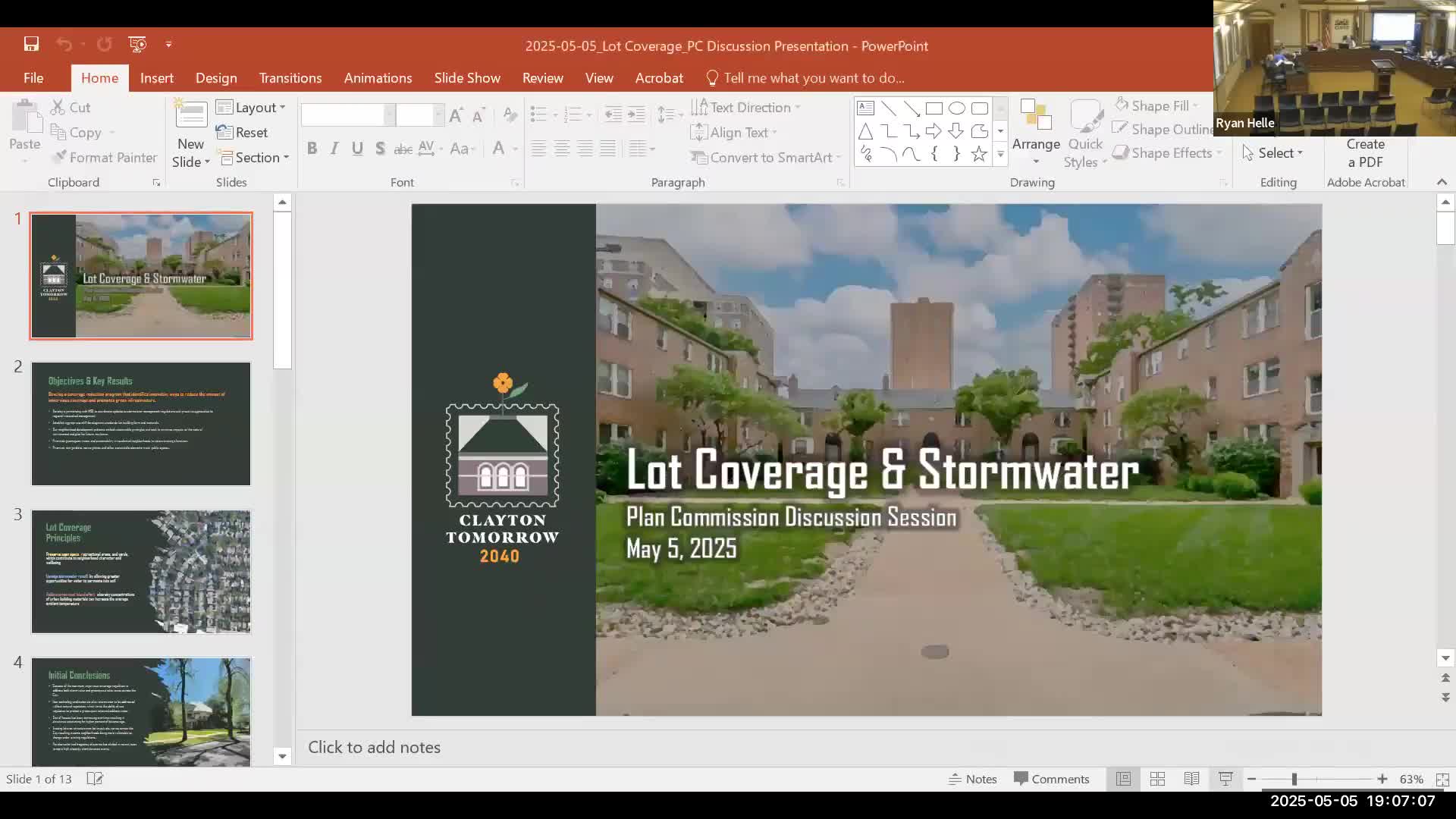Switch to the Design tab

coord(216,78)
